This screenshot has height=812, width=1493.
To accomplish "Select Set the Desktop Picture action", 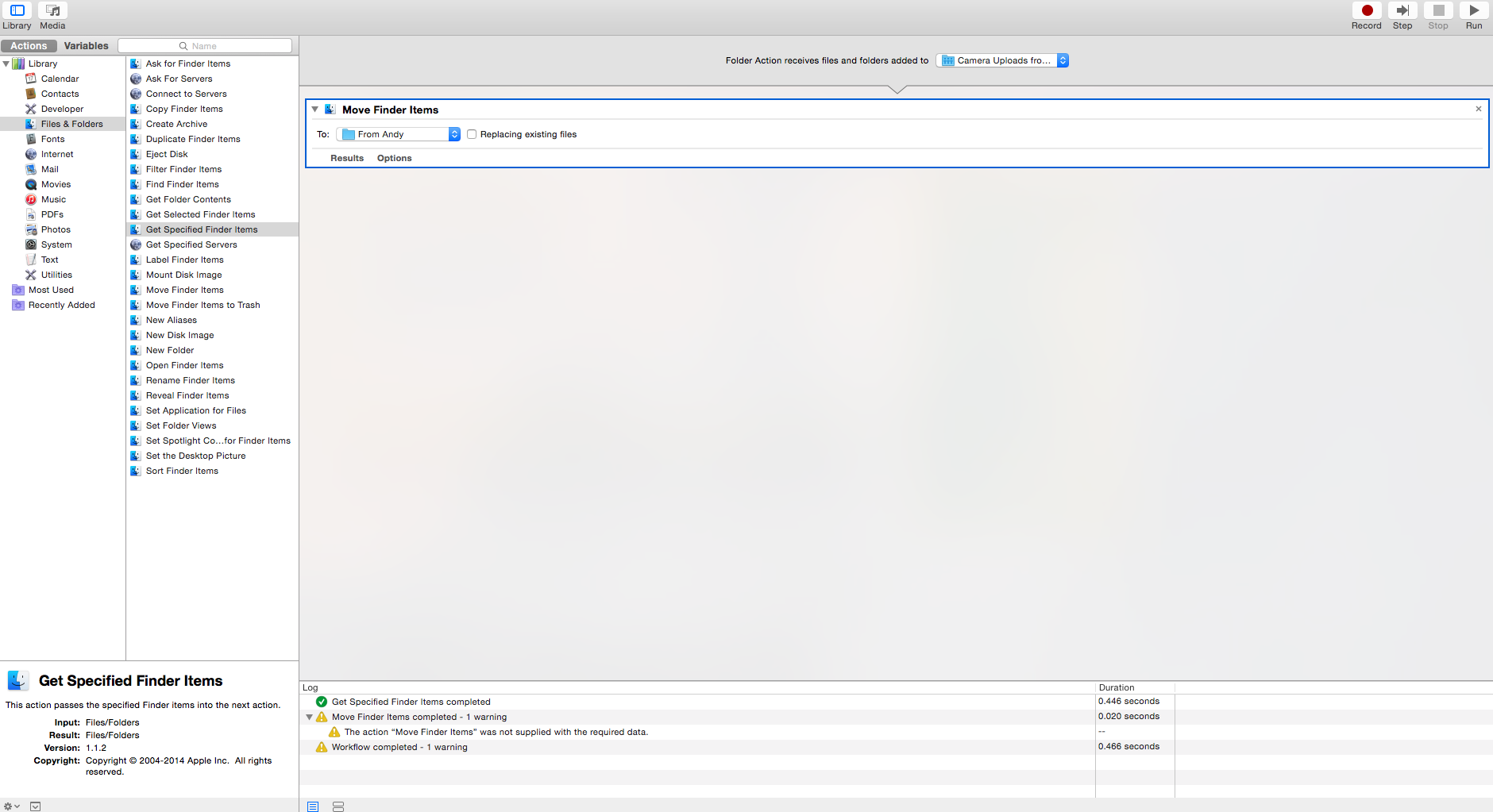I will coord(213,456).
